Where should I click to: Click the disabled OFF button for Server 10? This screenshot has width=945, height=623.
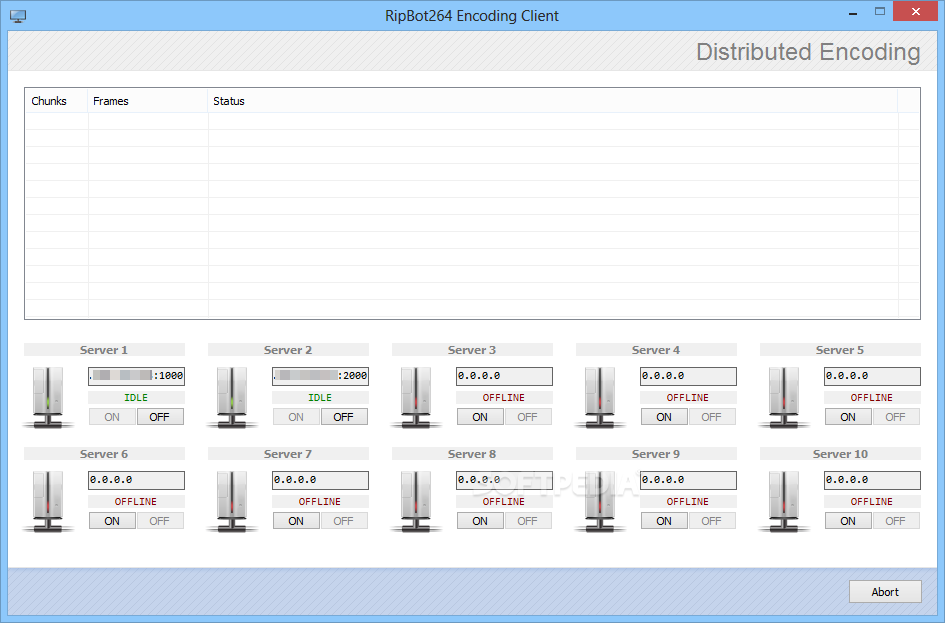[896, 521]
